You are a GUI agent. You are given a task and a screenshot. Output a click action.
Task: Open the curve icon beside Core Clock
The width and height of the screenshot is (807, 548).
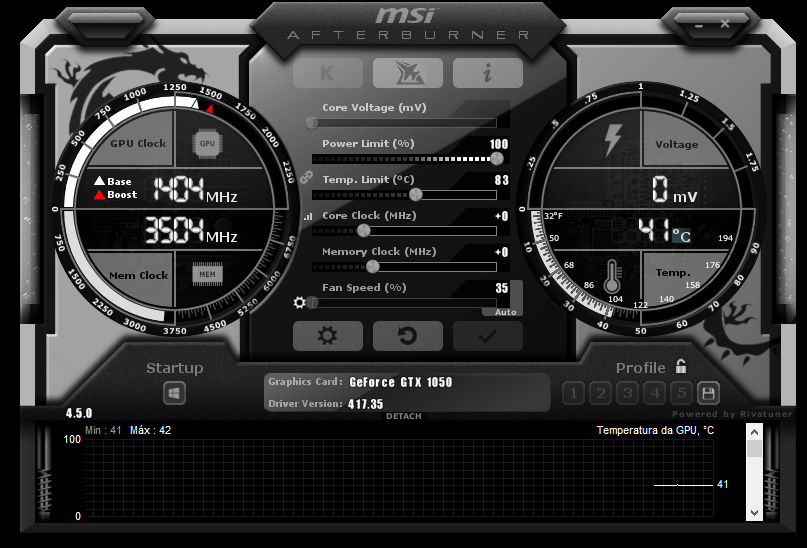click(308, 217)
